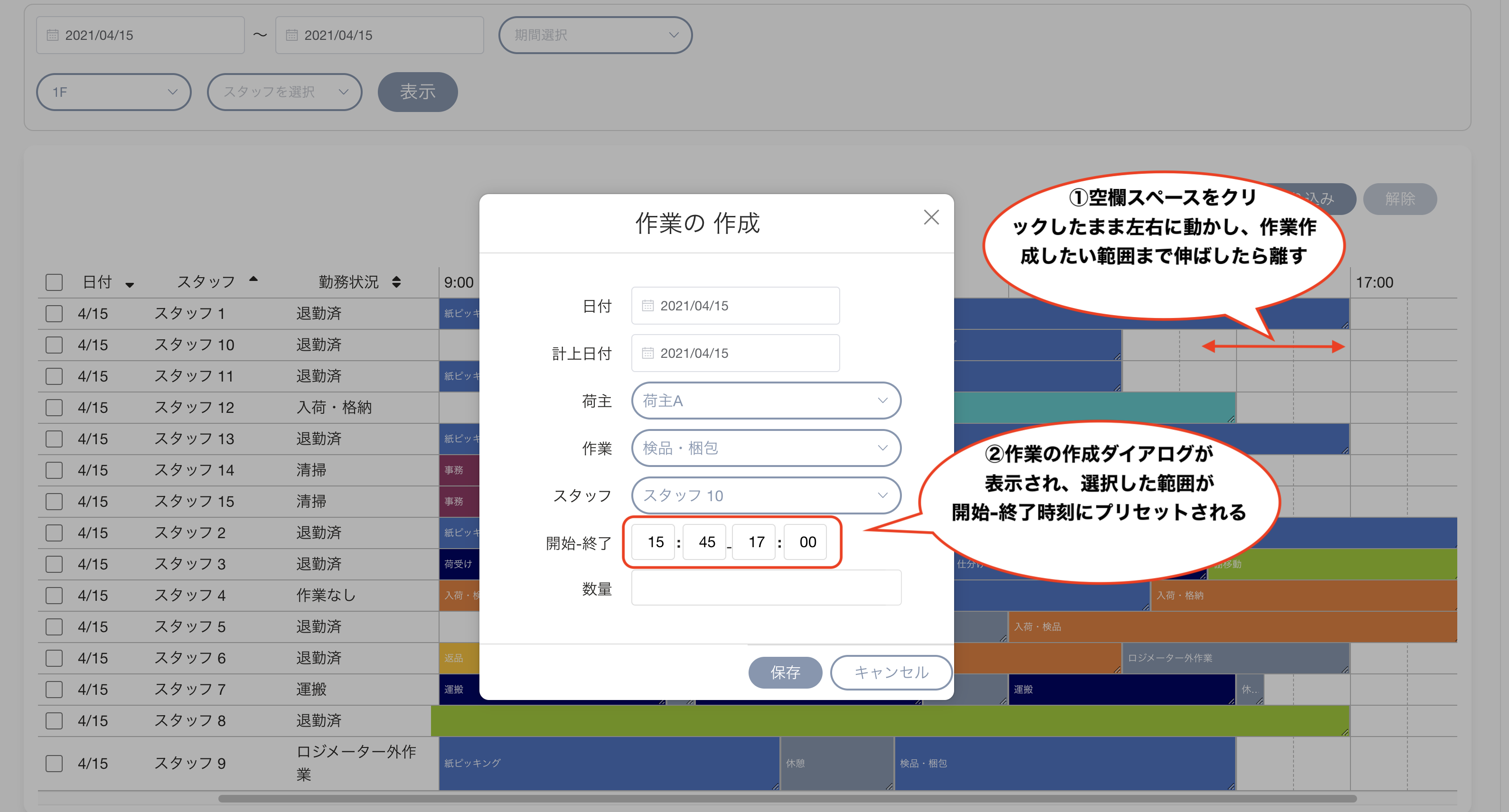Image resolution: width=1509 pixels, height=812 pixels.
Task: Open the スタッフ 10 staff dropdown
Action: 766,495
